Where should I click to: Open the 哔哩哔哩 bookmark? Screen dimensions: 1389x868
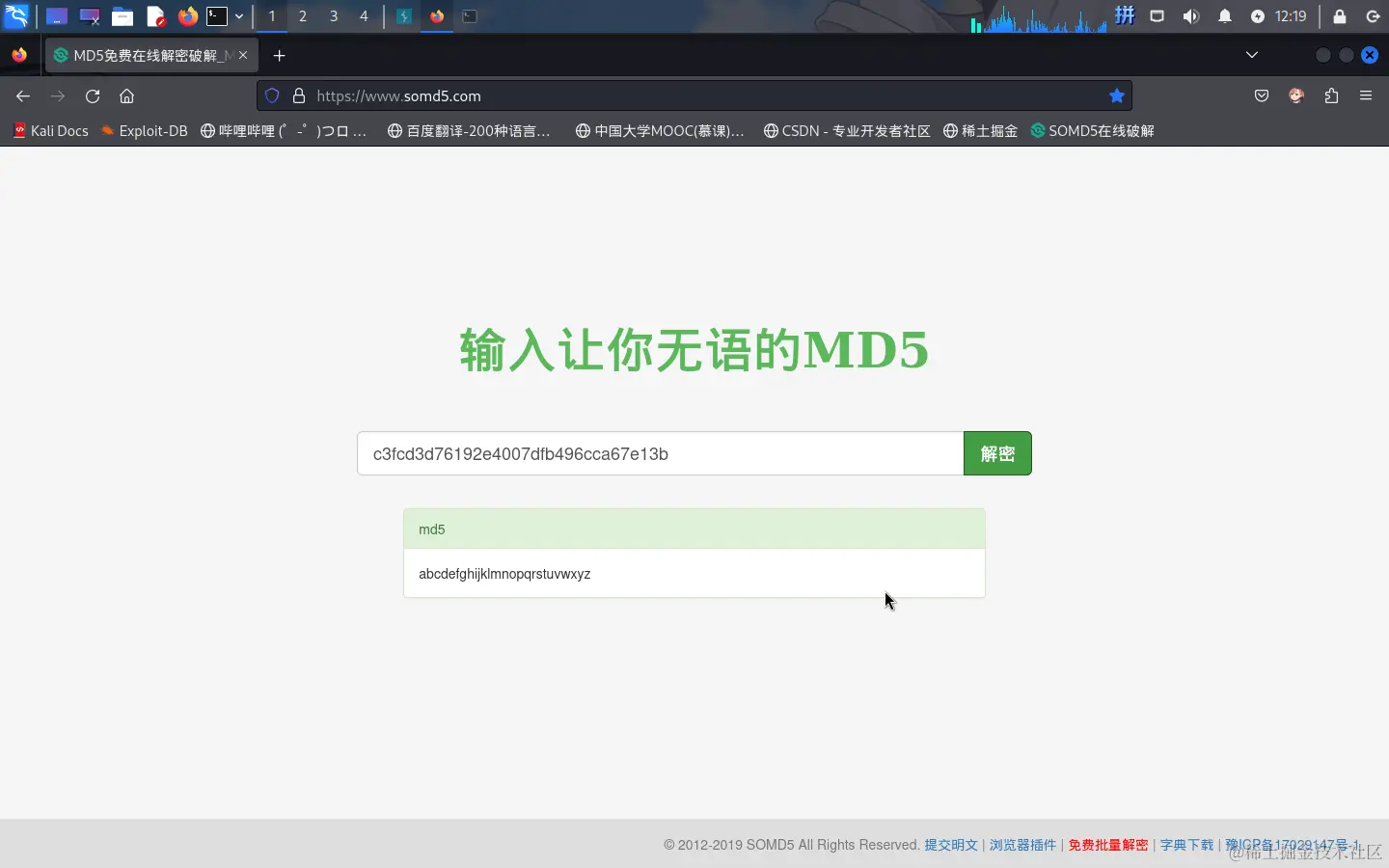[284, 130]
